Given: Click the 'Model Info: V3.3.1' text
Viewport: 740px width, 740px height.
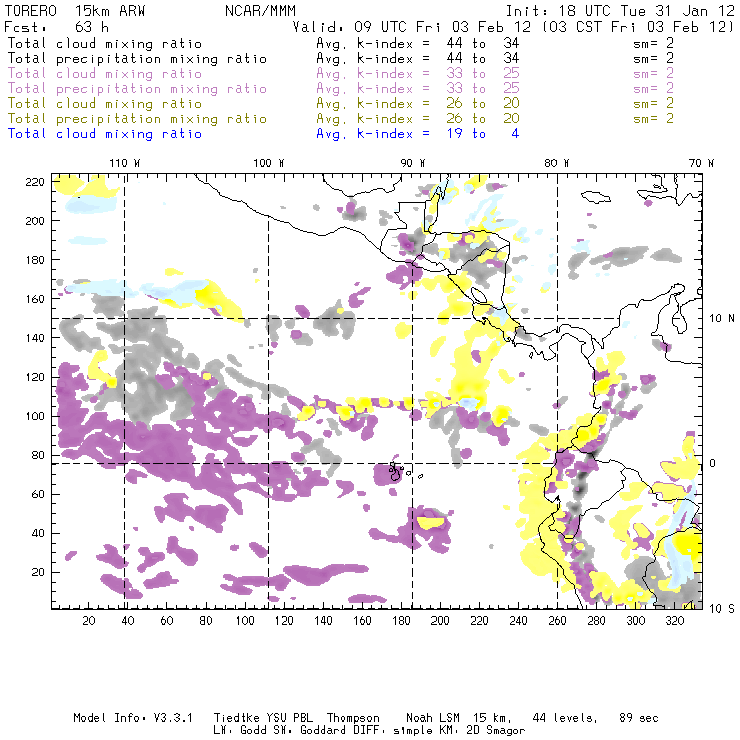Looking at the screenshot, I should pyautogui.click(x=133, y=718).
